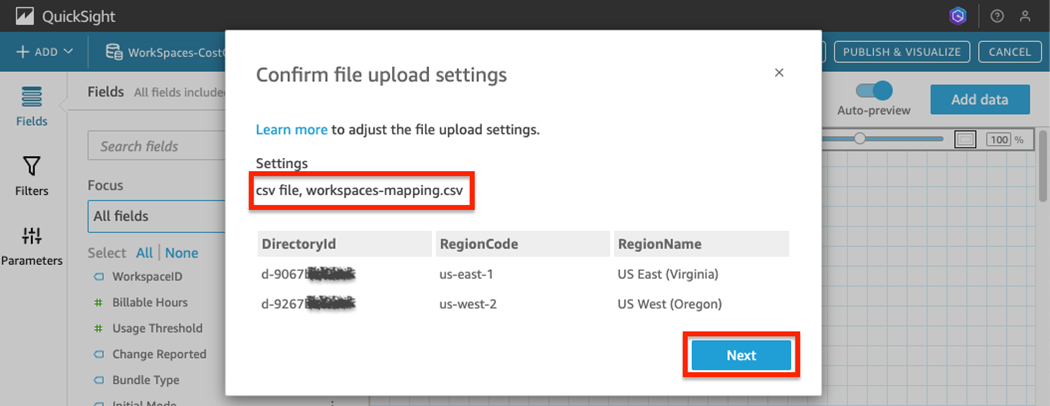The image size is (1050, 406).
Task: Open the user account icon
Action: tap(1025, 16)
